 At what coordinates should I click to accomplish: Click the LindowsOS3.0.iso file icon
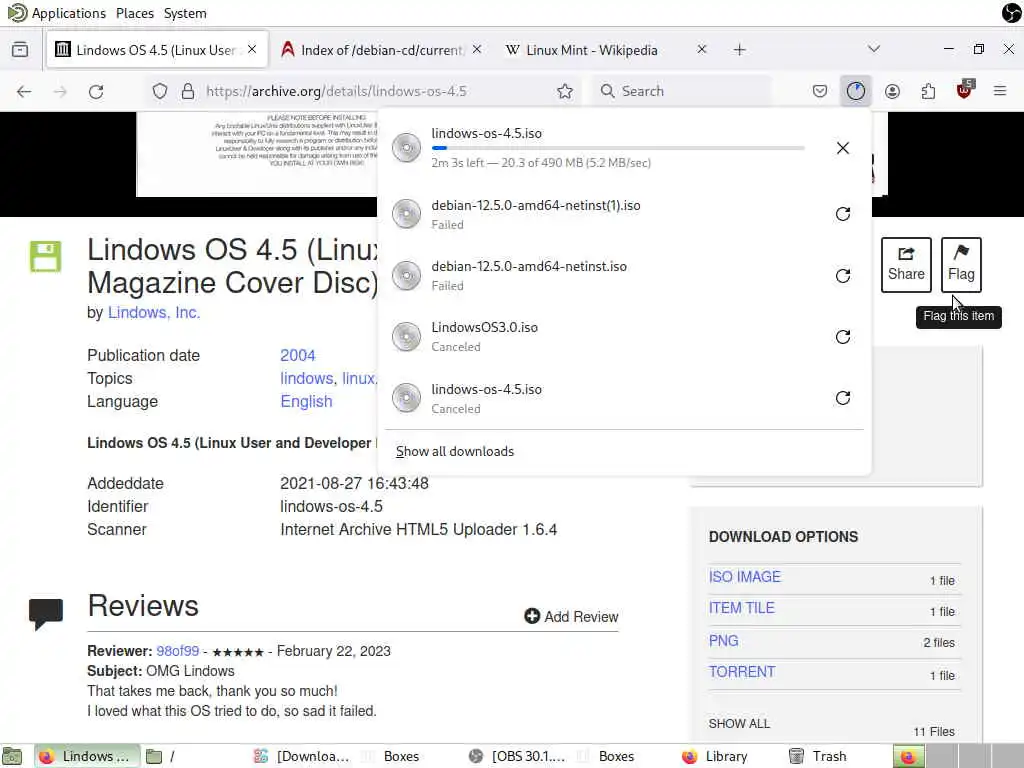[406, 337]
